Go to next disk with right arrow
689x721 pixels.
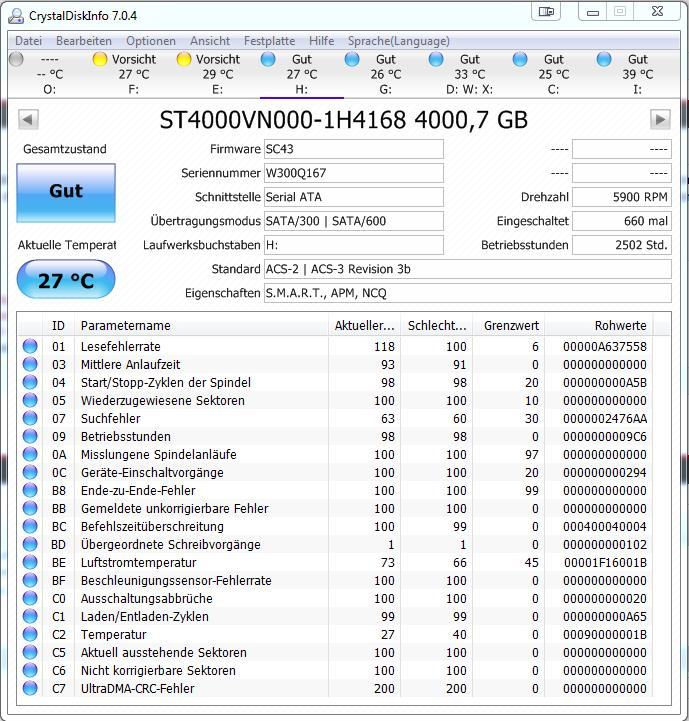coord(660,120)
